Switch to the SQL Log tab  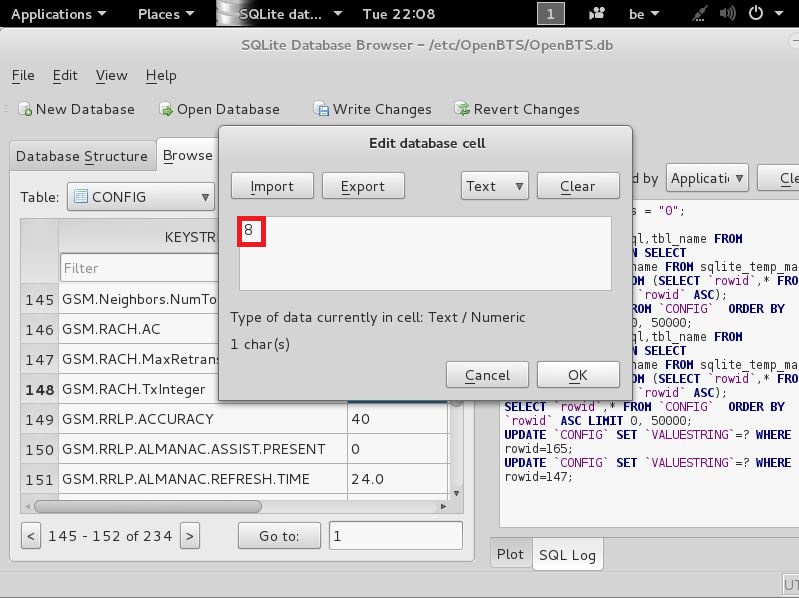point(567,555)
